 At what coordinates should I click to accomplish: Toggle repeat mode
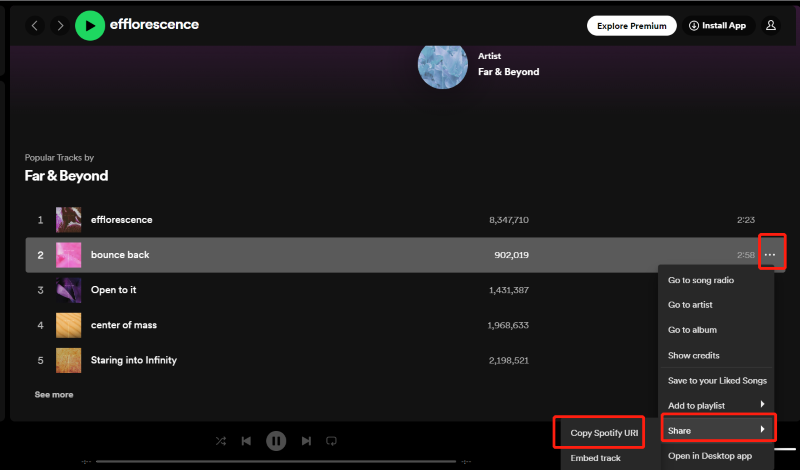tap(332, 440)
